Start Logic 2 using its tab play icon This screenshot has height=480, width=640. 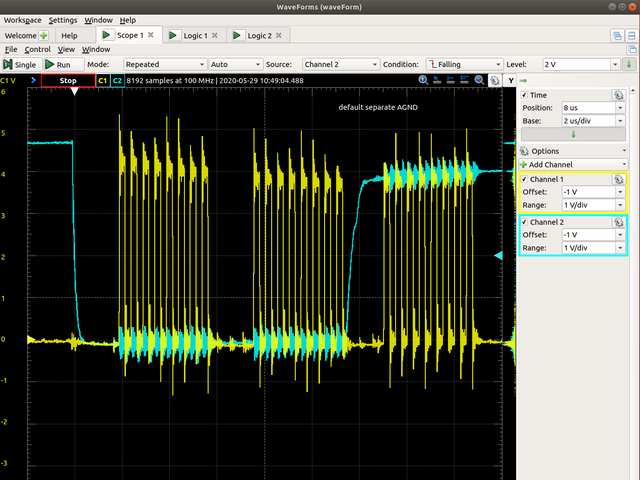click(237, 36)
